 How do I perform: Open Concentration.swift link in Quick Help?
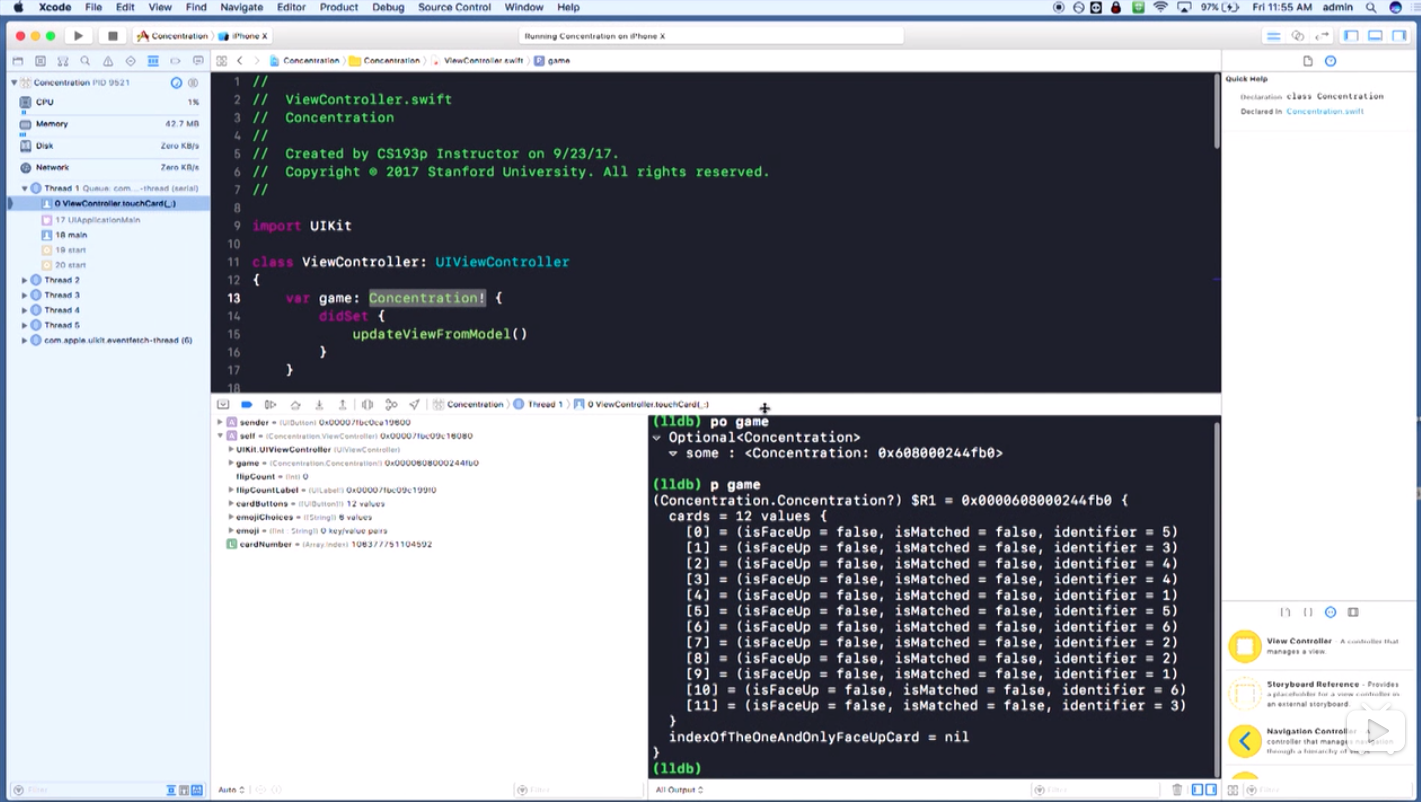[x=1325, y=112]
